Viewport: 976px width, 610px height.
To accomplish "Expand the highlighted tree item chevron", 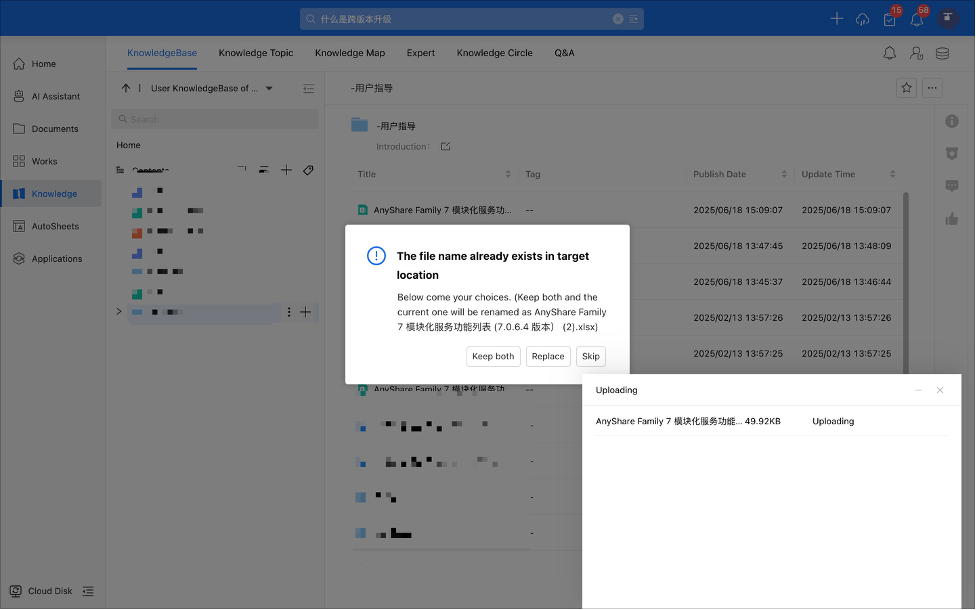I will pyautogui.click(x=119, y=312).
